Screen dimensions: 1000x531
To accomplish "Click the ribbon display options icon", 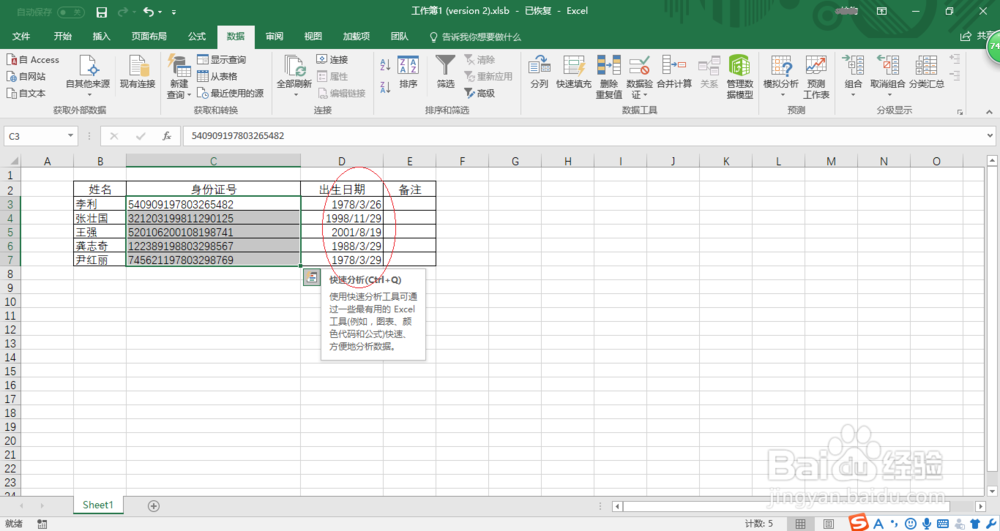I will 882,11.
